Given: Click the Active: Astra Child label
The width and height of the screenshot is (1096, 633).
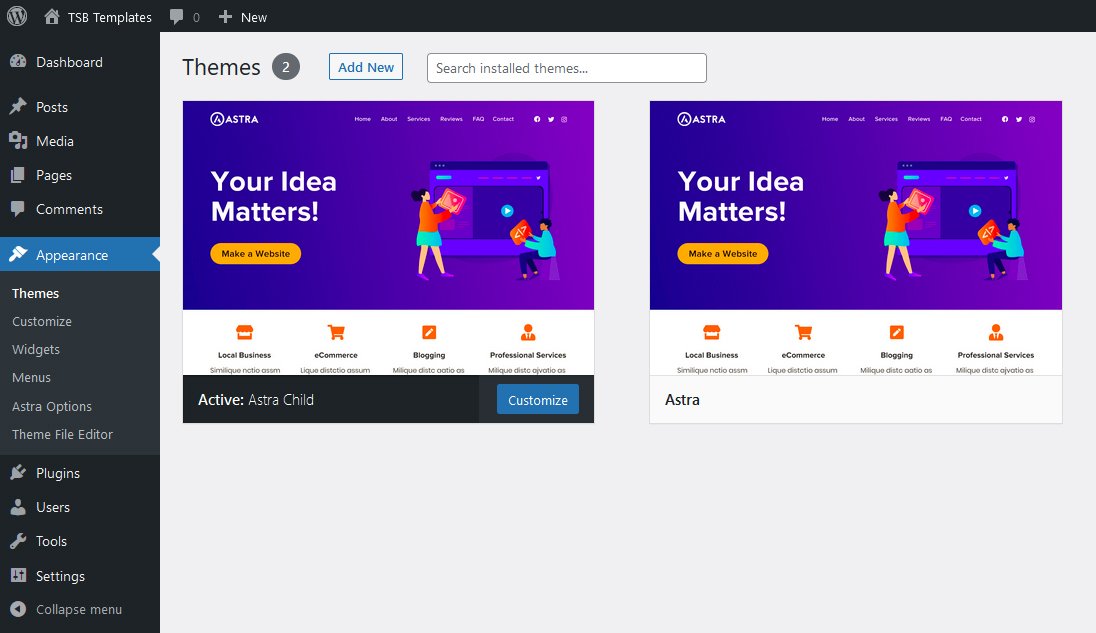Looking at the screenshot, I should coord(256,400).
